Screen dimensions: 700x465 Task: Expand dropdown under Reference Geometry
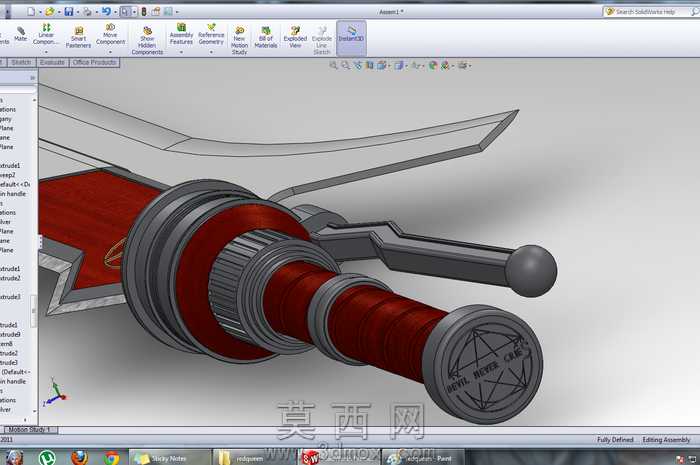[211, 52]
